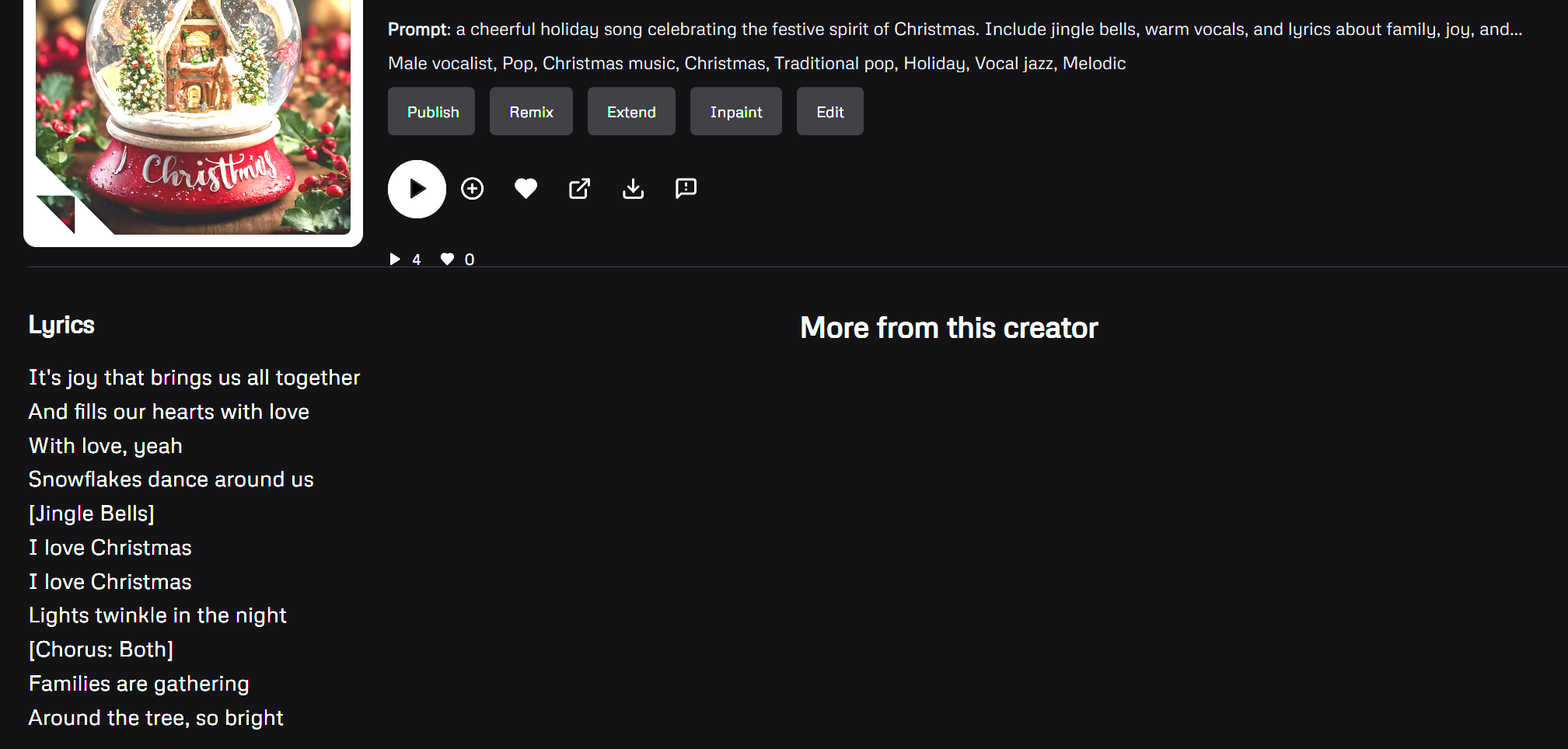1568x749 pixels.
Task: Play the Christmas song
Action: [x=417, y=189]
